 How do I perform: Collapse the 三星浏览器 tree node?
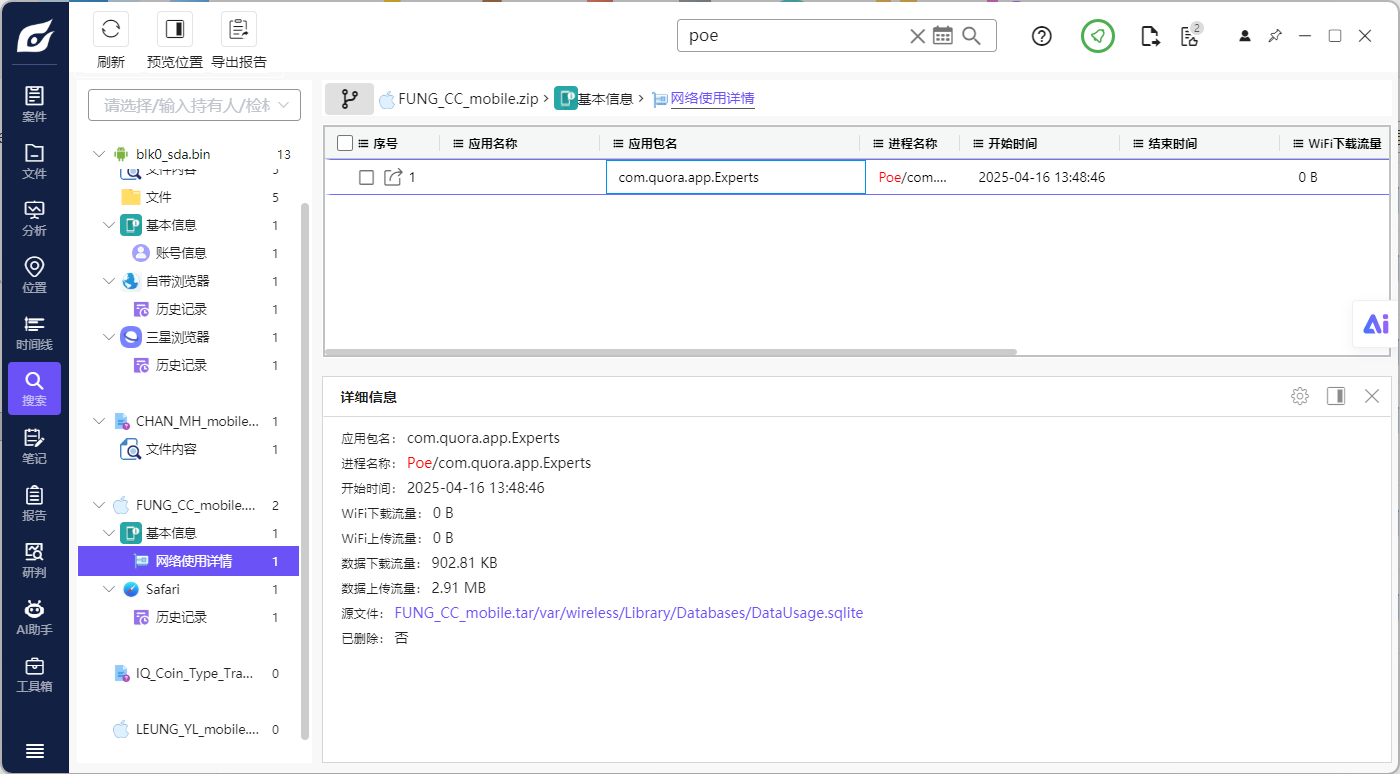point(108,337)
